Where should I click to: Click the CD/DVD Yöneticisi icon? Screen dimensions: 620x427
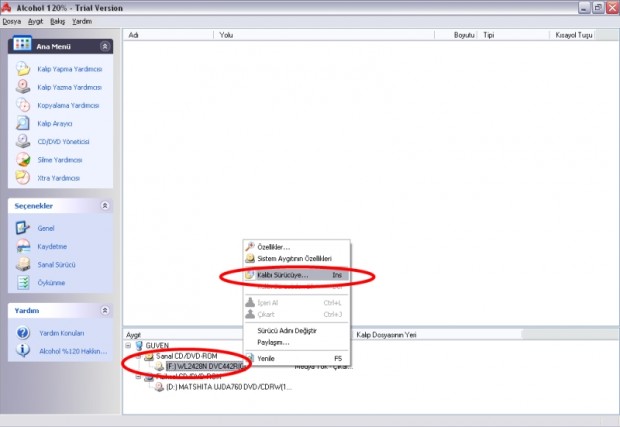click(x=23, y=142)
